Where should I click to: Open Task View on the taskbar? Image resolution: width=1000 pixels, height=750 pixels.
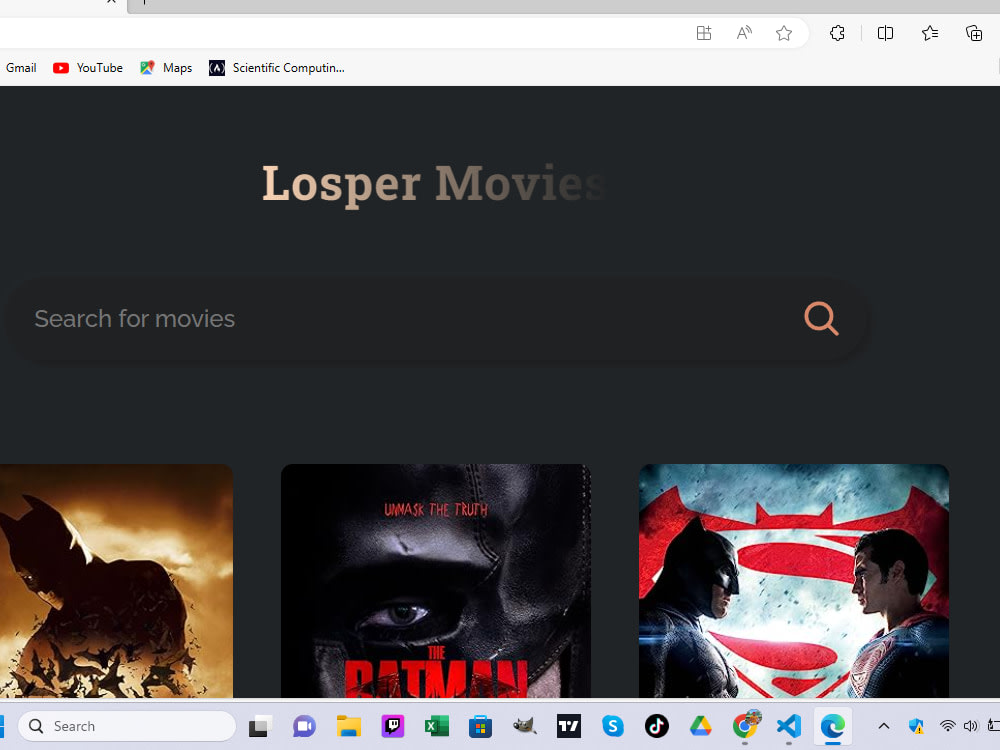[260, 726]
